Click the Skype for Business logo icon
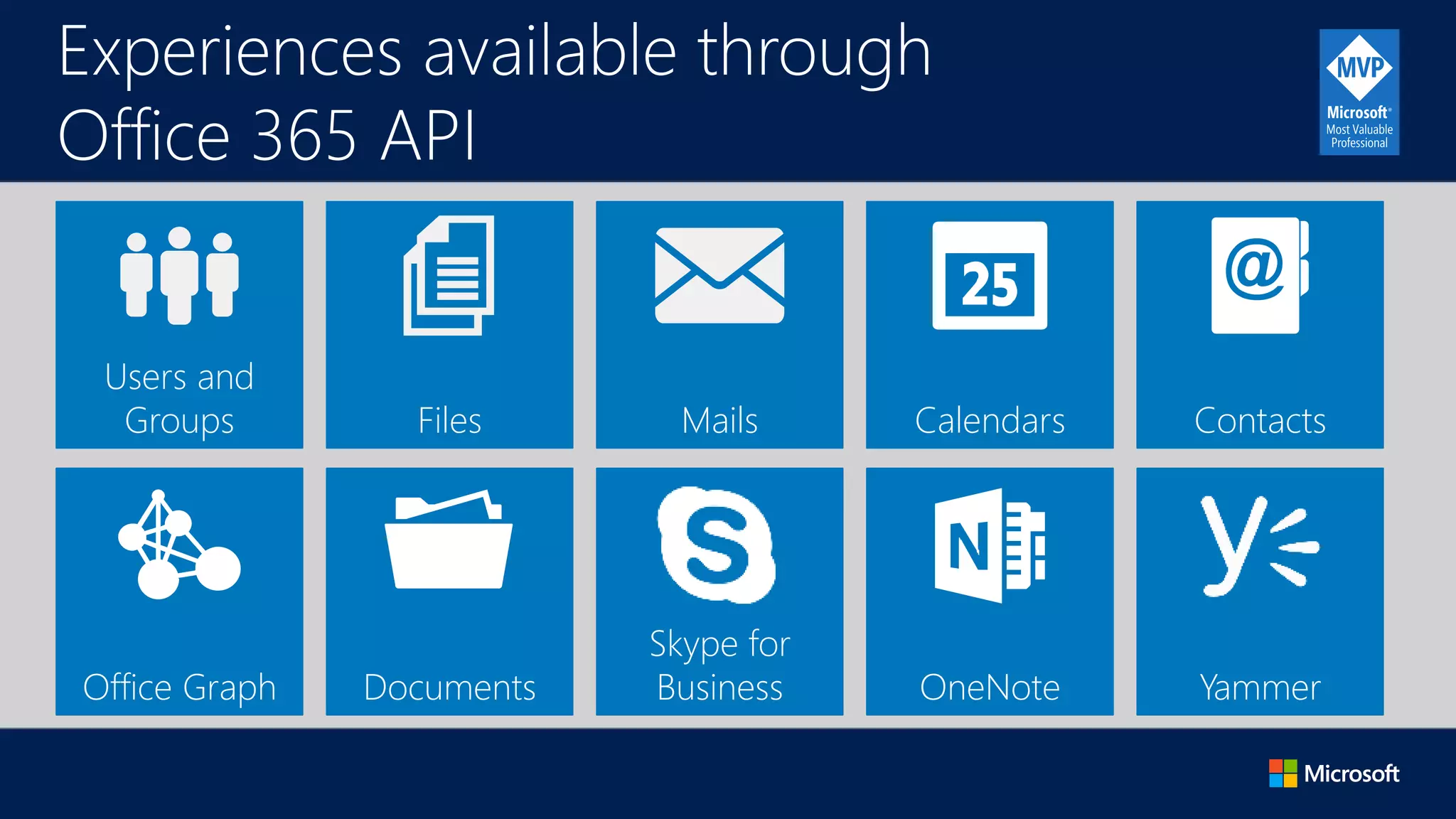The width and height of the screenshot is (1456, 819). (717, 545)
